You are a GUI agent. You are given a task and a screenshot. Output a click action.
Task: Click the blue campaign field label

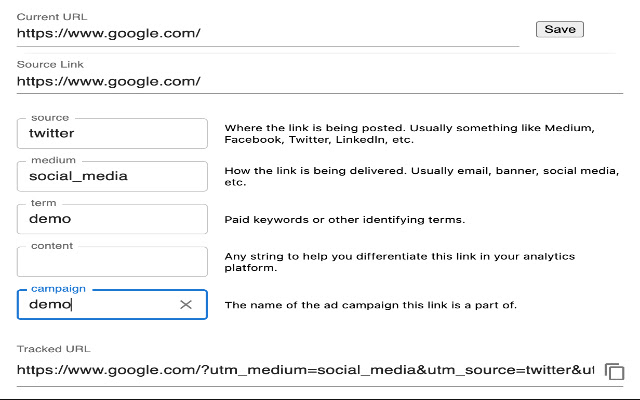pos(58,289)
